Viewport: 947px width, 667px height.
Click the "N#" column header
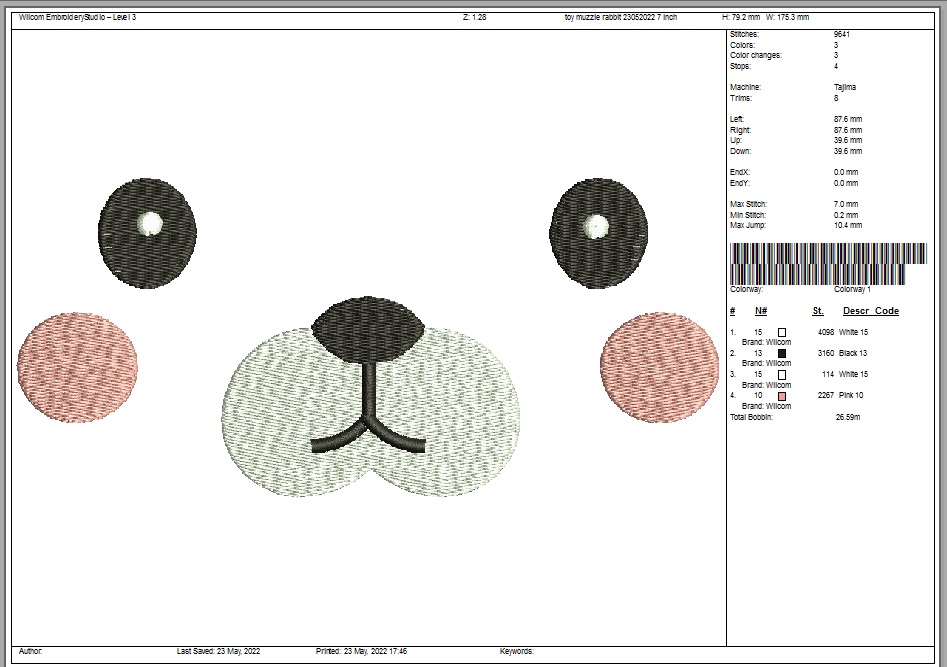coord(760,311)
